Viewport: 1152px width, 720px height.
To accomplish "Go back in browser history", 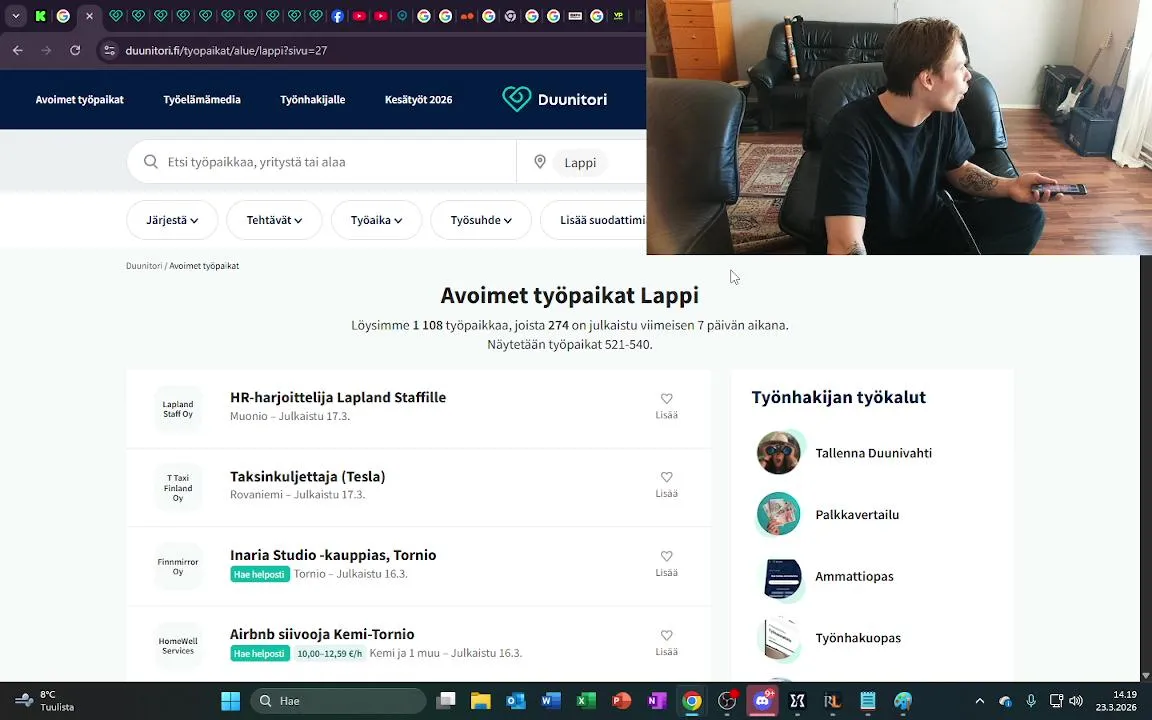I will (x=18, y=50).
